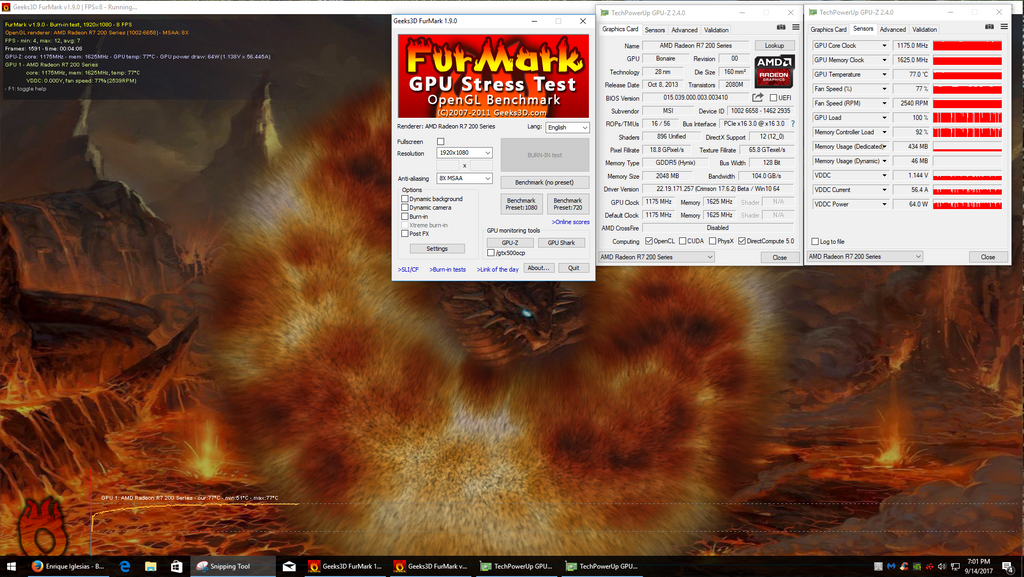Switch to first Geeks3D FurMark taskbar item
The image size is (1024, 577).
345,566
